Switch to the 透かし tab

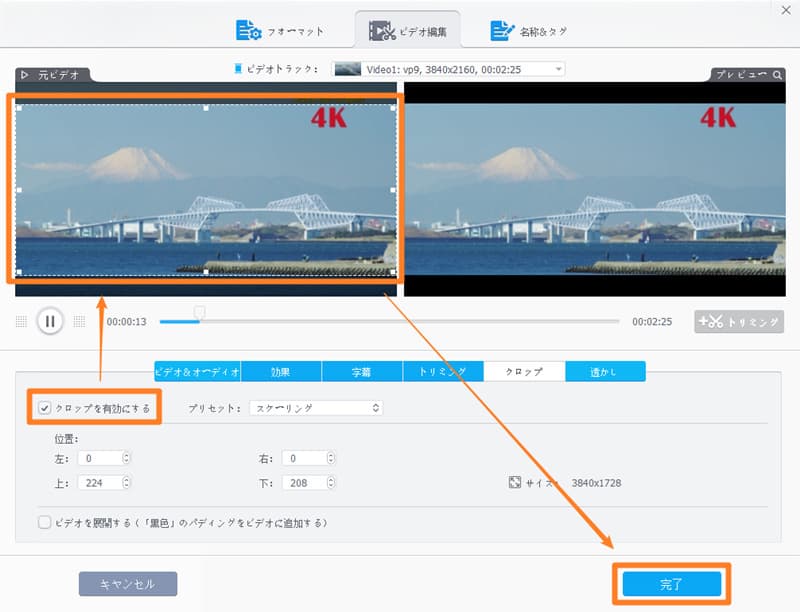pyautogui.click(x=604, y=372)
